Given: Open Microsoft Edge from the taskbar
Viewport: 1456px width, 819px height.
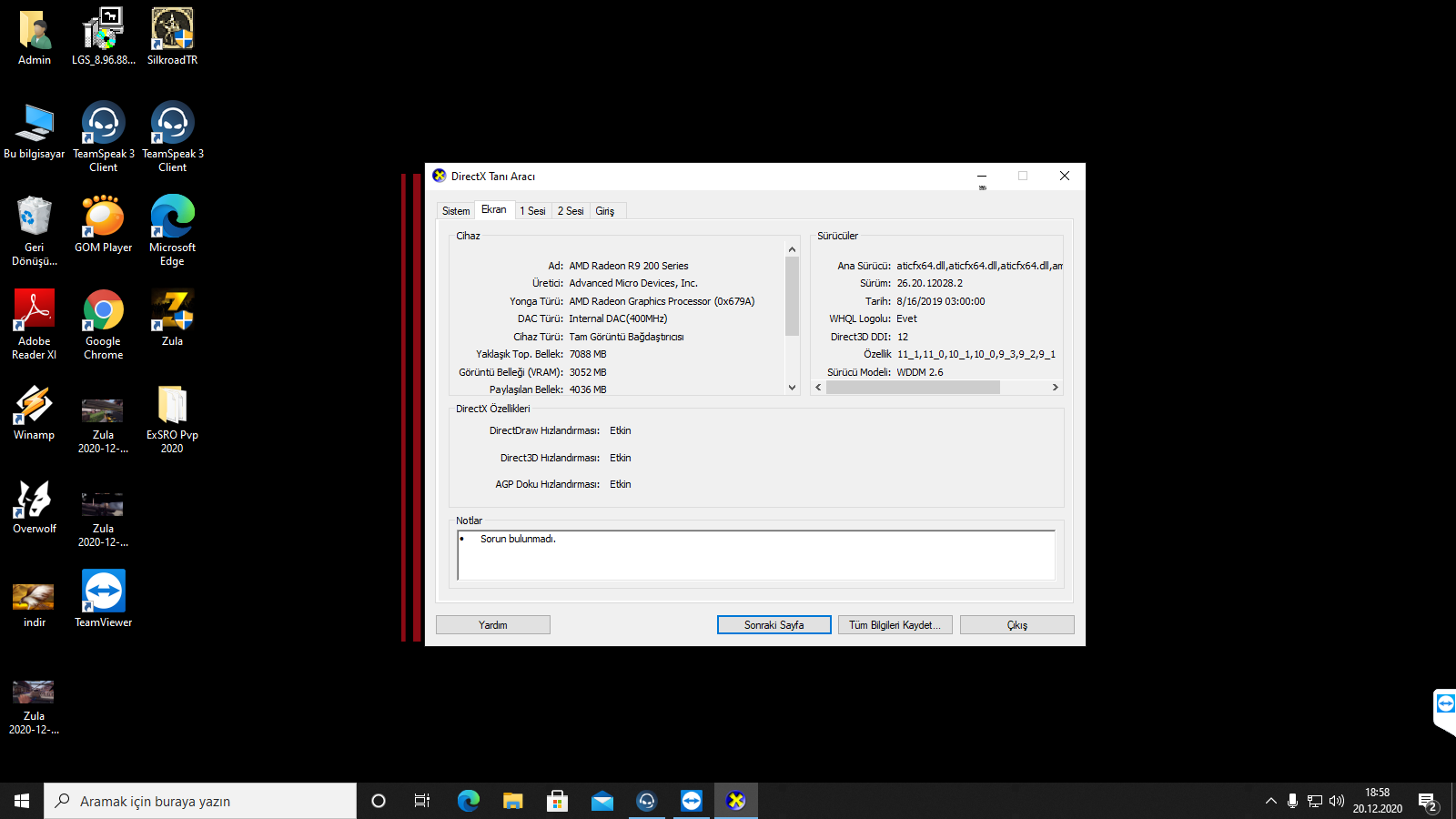Looking at the screenshot, I should tap(468, 801).
